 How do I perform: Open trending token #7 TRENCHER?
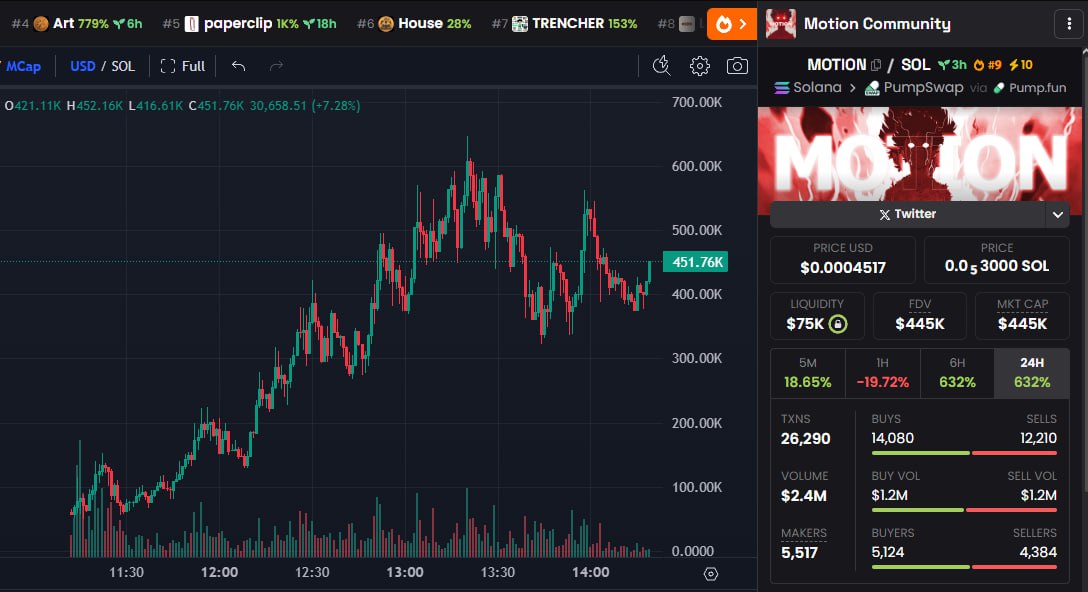point(564,24)
